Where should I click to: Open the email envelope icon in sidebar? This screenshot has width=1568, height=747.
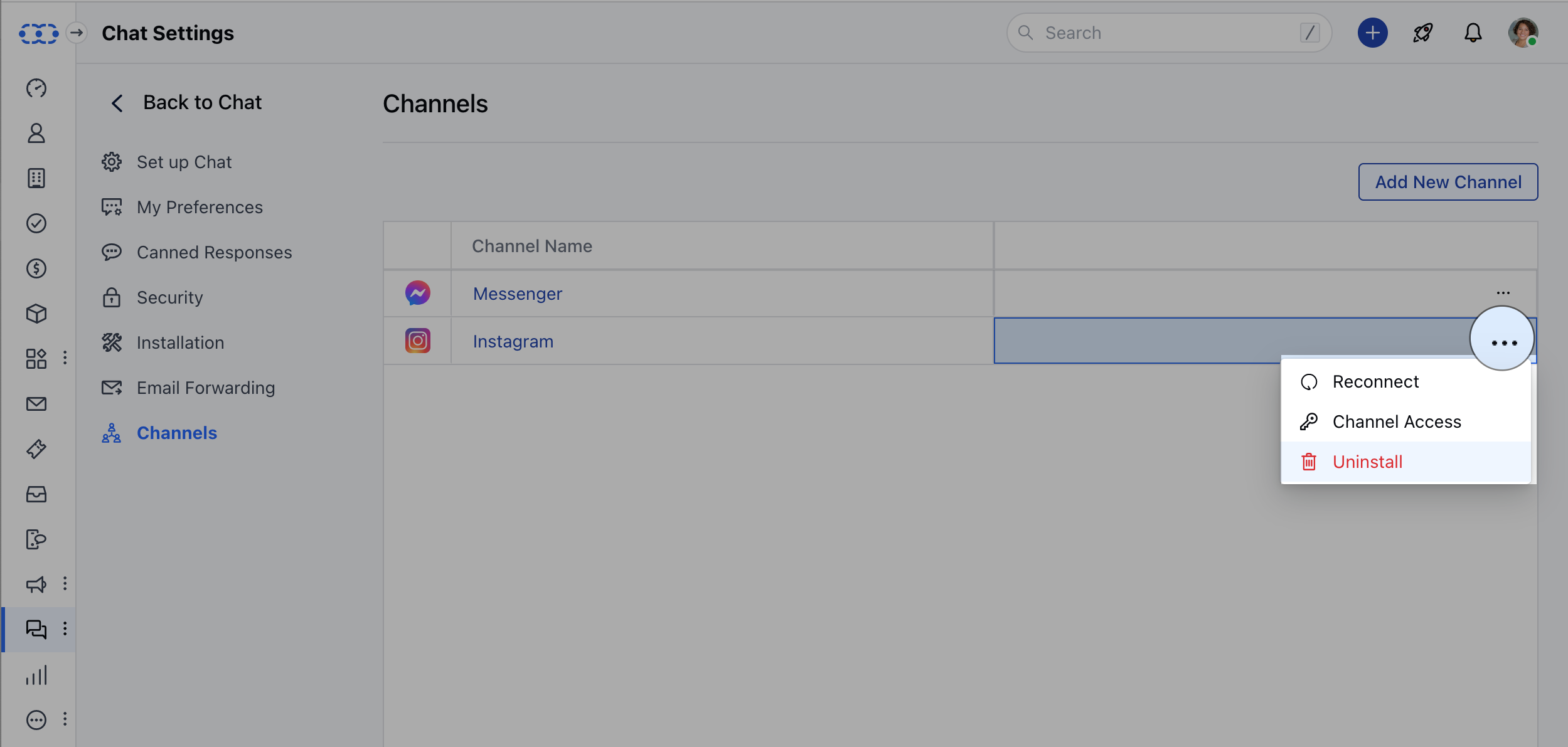click(x=36, y=404)
